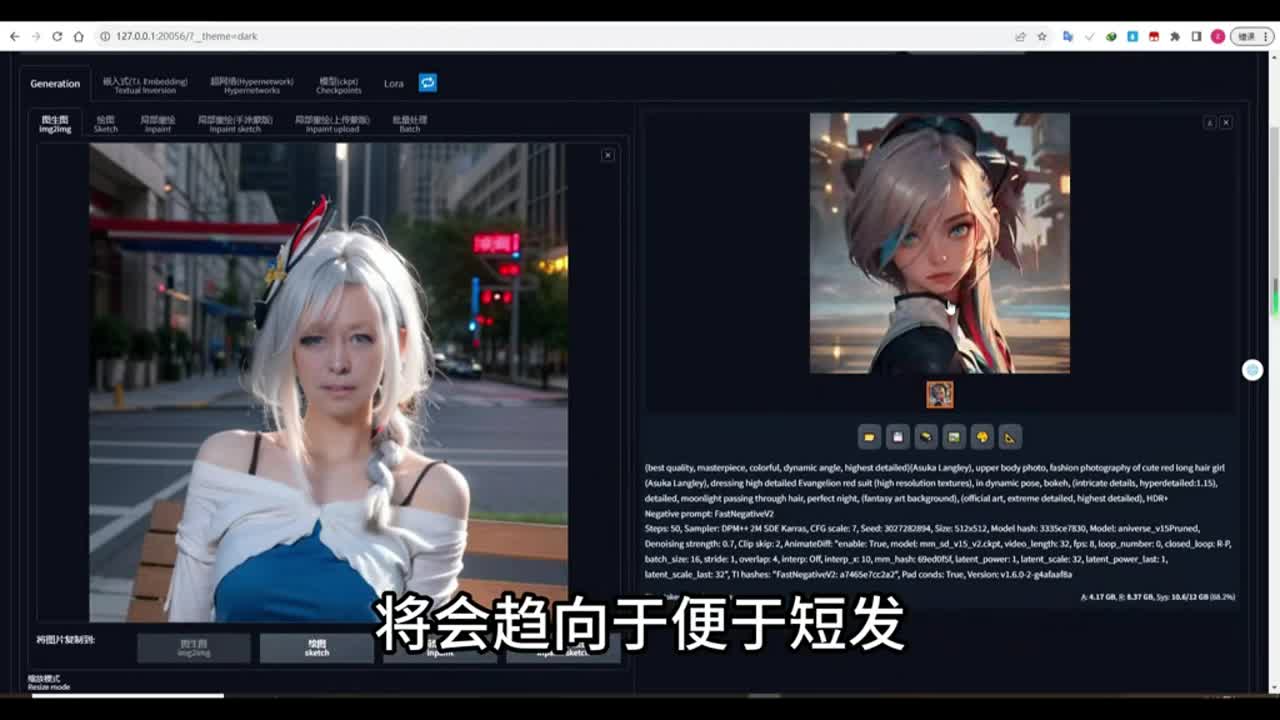Switch to the Inpaint sketch sub-tab
Viewport: 1280px width, 720px height.
click(235, 124)
